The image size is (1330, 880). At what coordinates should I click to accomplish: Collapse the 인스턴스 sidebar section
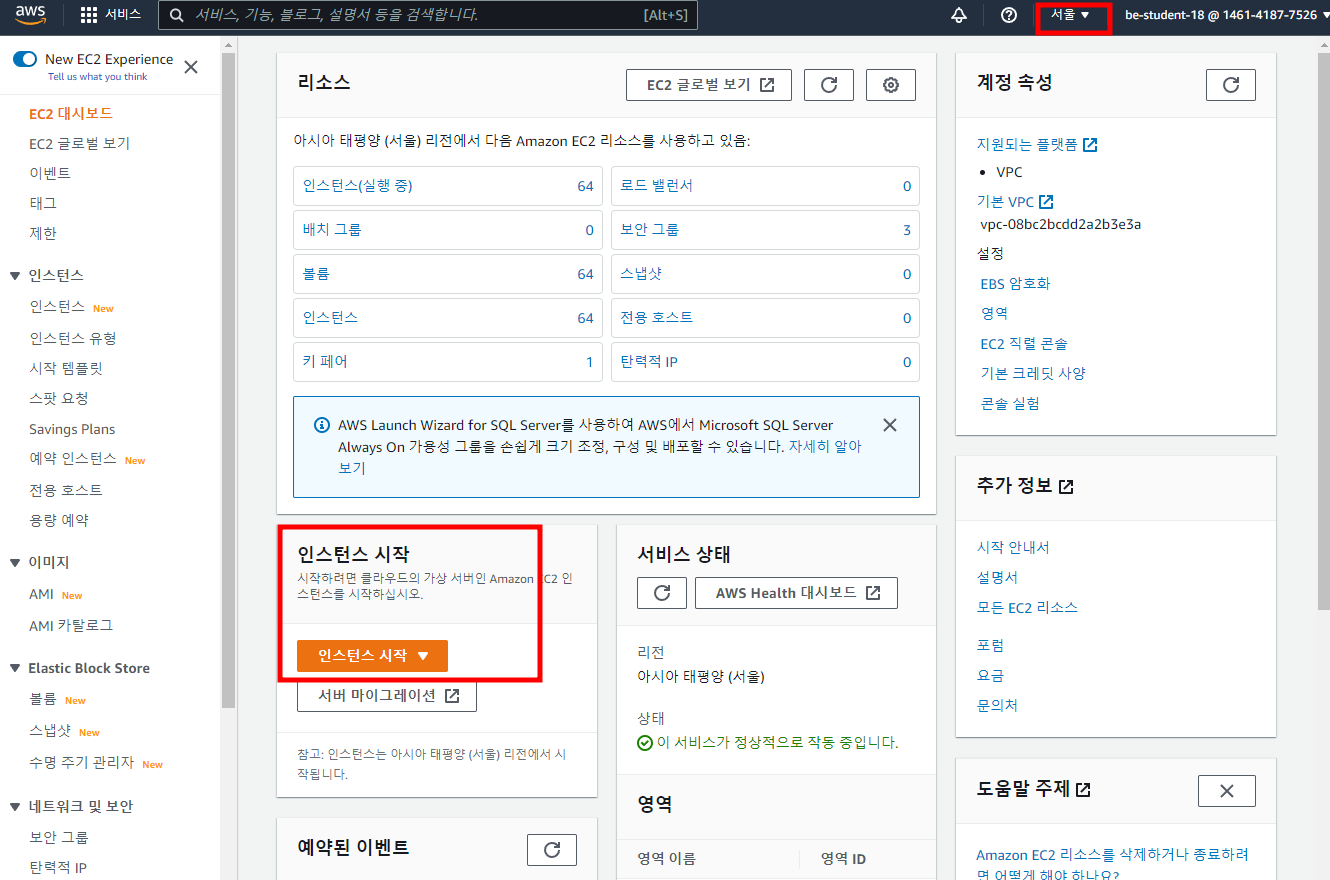click(x=14, y=275)
